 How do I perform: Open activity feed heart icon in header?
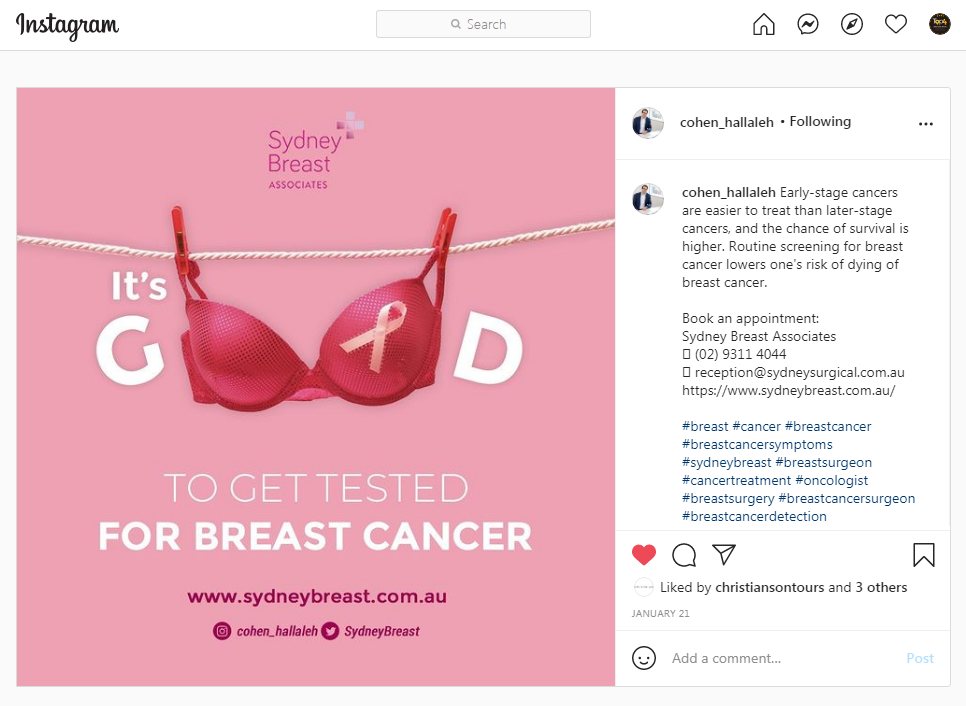(896, 25)
